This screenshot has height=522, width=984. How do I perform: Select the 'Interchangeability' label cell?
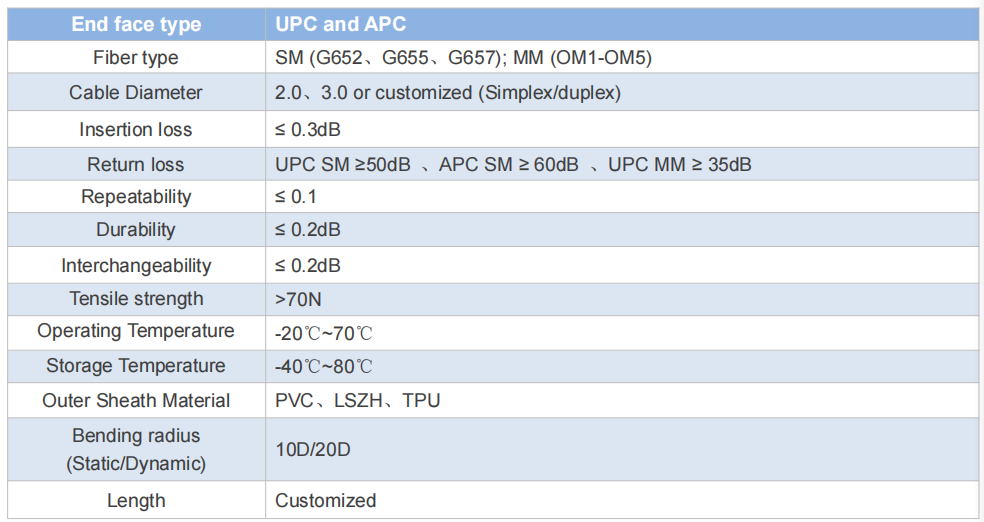pyautogui.click(x=136, y=265)
